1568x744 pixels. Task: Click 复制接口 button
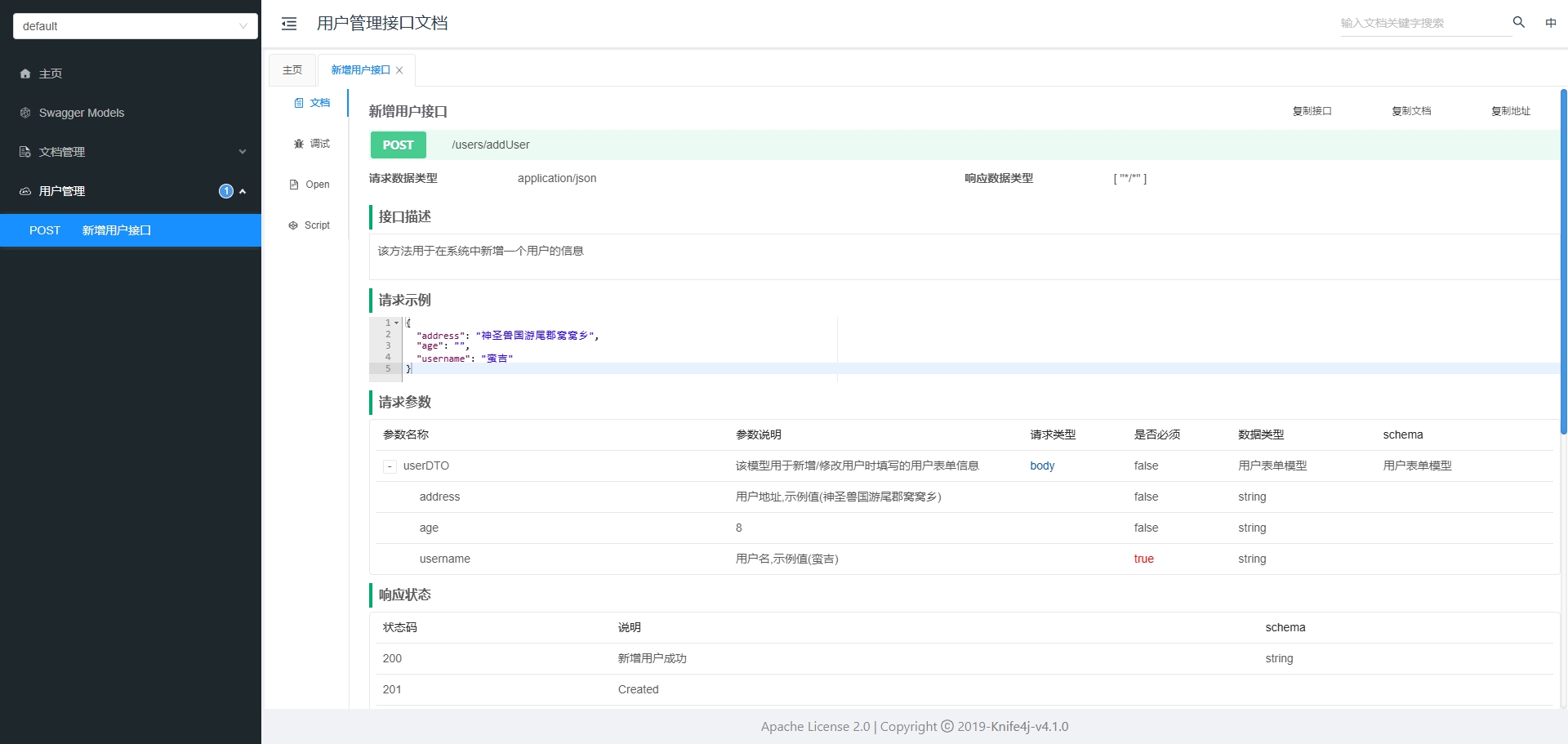tap(1312, 111)
